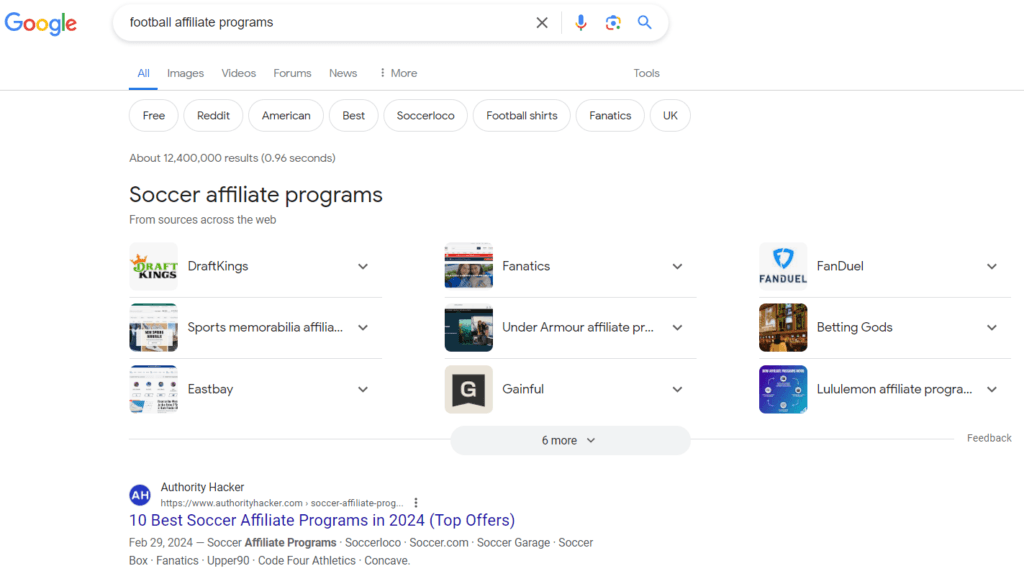Viewport: 1024px width, 571px height.
Task: Click the Betting Gods entry label
Action: pyautogui.click(x=854, y=327)
